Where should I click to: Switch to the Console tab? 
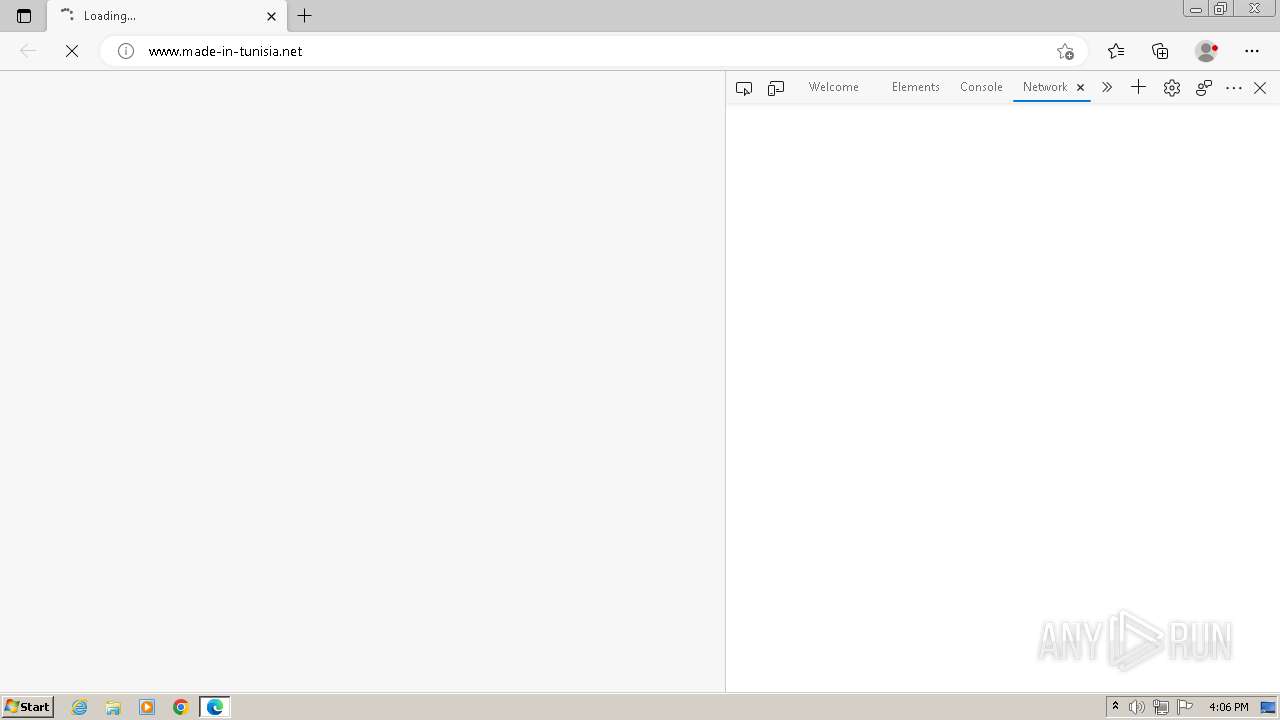click(981, 87)
